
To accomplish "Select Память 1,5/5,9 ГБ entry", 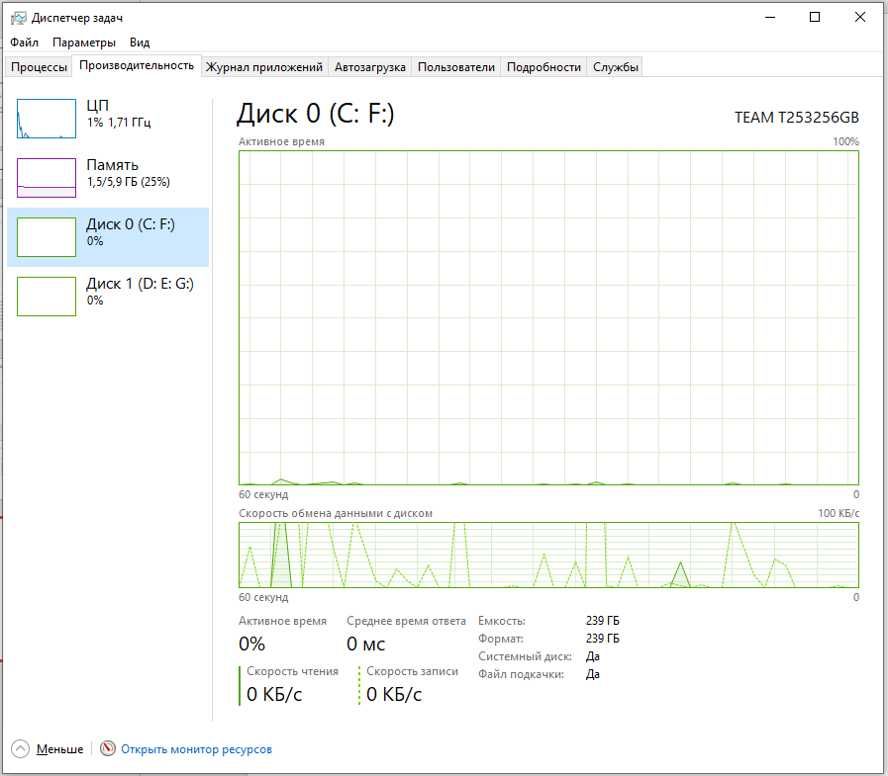I will (x=108, y=178).
